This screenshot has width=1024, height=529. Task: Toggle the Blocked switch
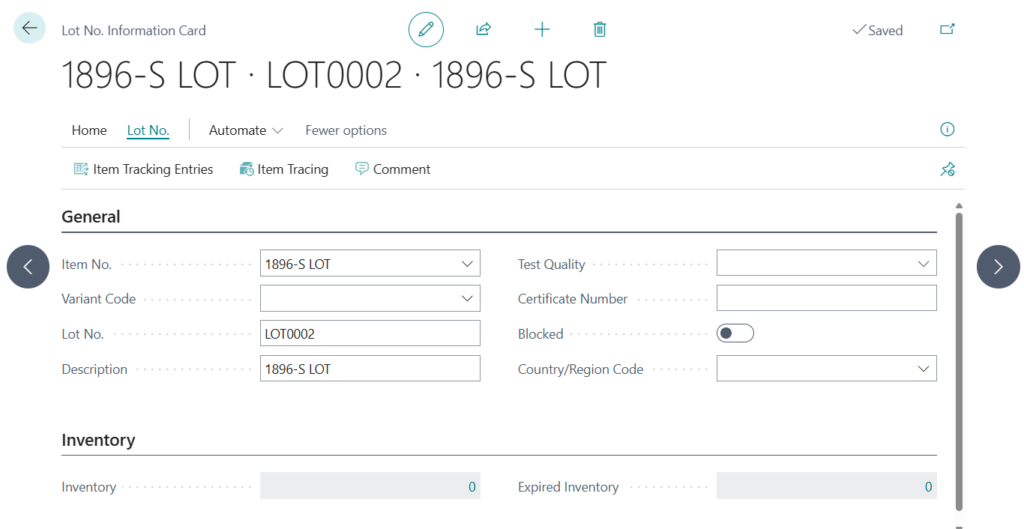point(735,334)
